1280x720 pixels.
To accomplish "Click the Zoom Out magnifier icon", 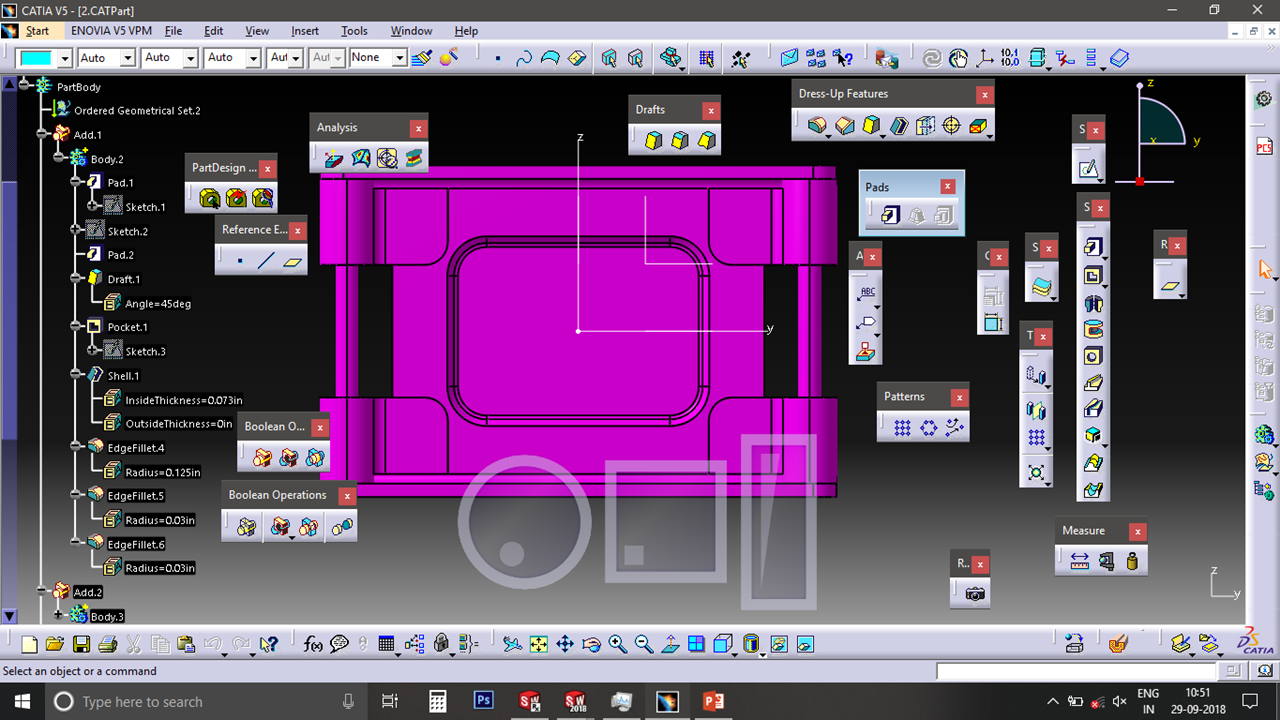I will coord(643,644).
